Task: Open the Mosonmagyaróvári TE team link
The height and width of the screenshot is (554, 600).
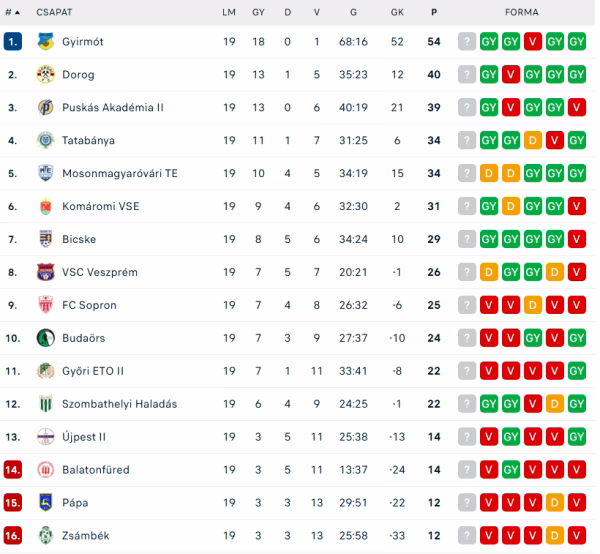Action: 120,174
